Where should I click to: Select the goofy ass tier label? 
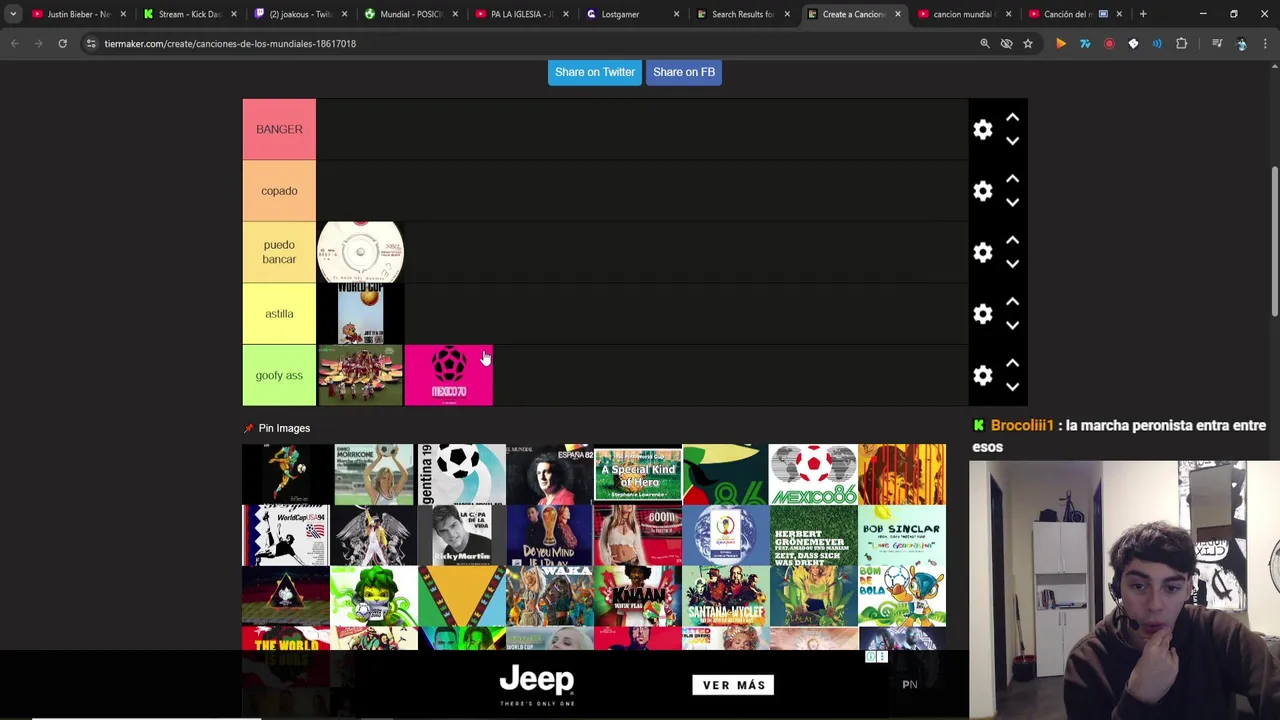(279, 375)
